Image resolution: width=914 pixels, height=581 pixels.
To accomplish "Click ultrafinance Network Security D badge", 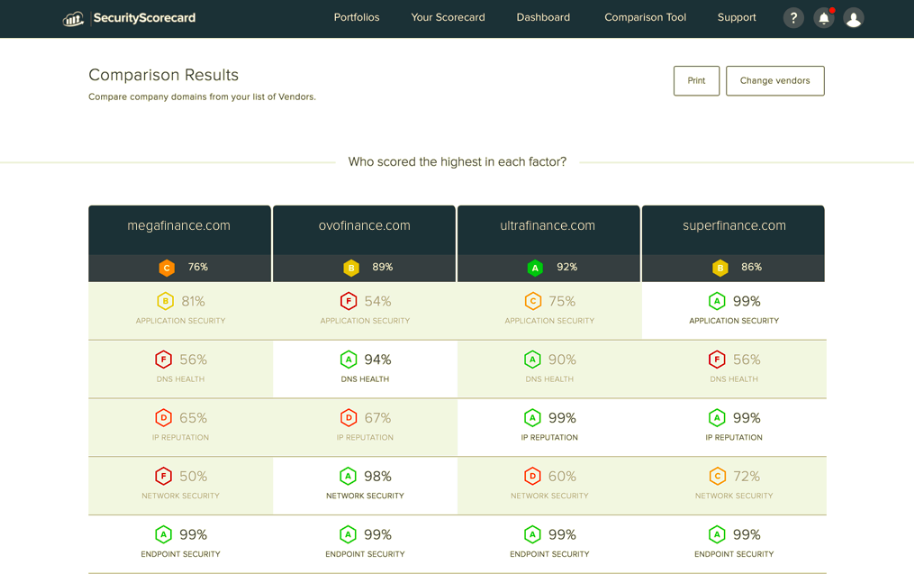I will tap(532, 476).
